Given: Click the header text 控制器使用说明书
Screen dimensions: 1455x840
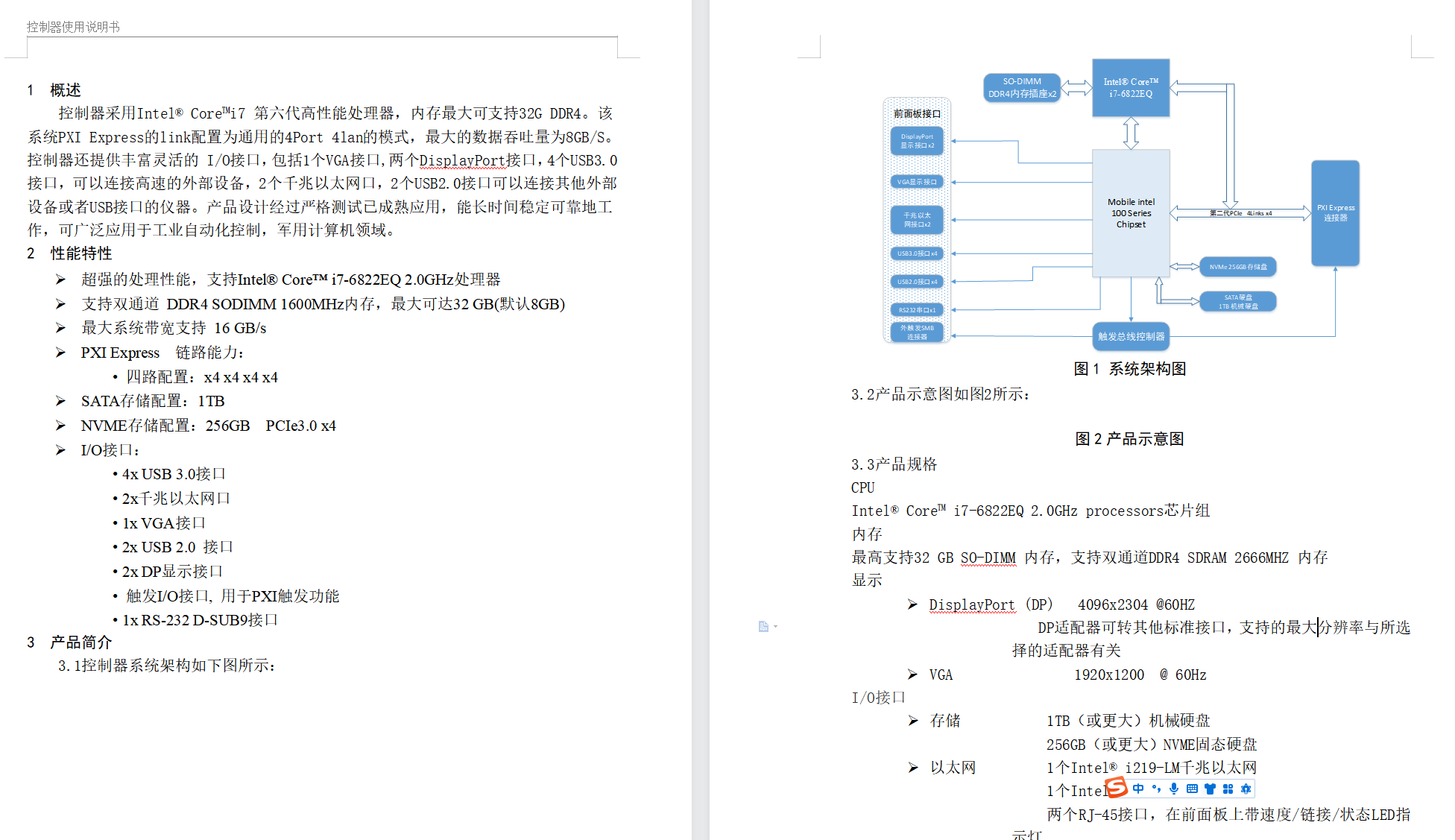Looking at the screenshot, I should [x=73, y=27].
